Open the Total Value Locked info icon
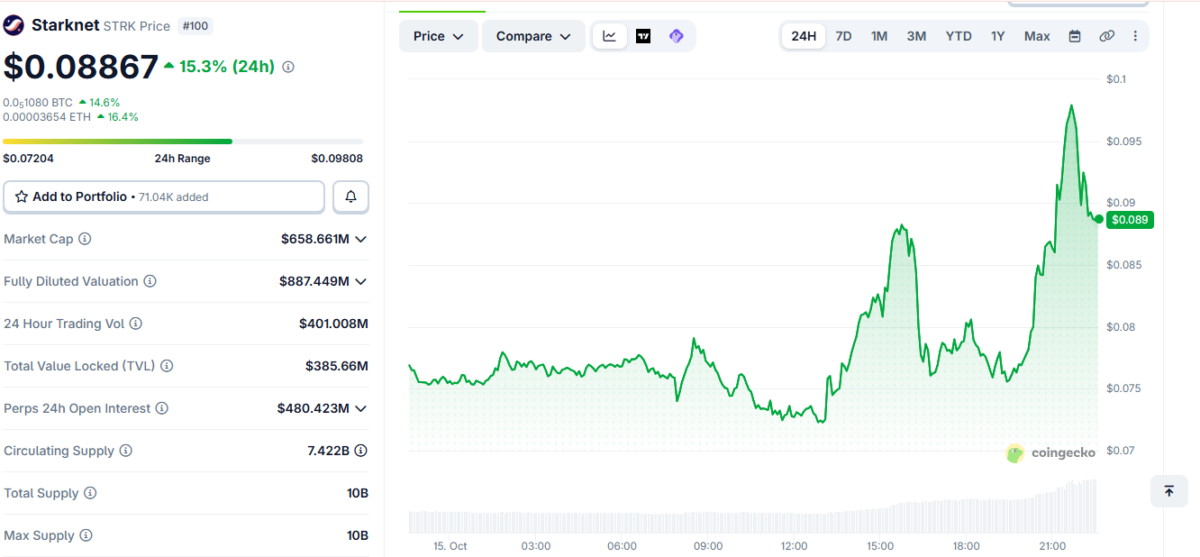 167,366
